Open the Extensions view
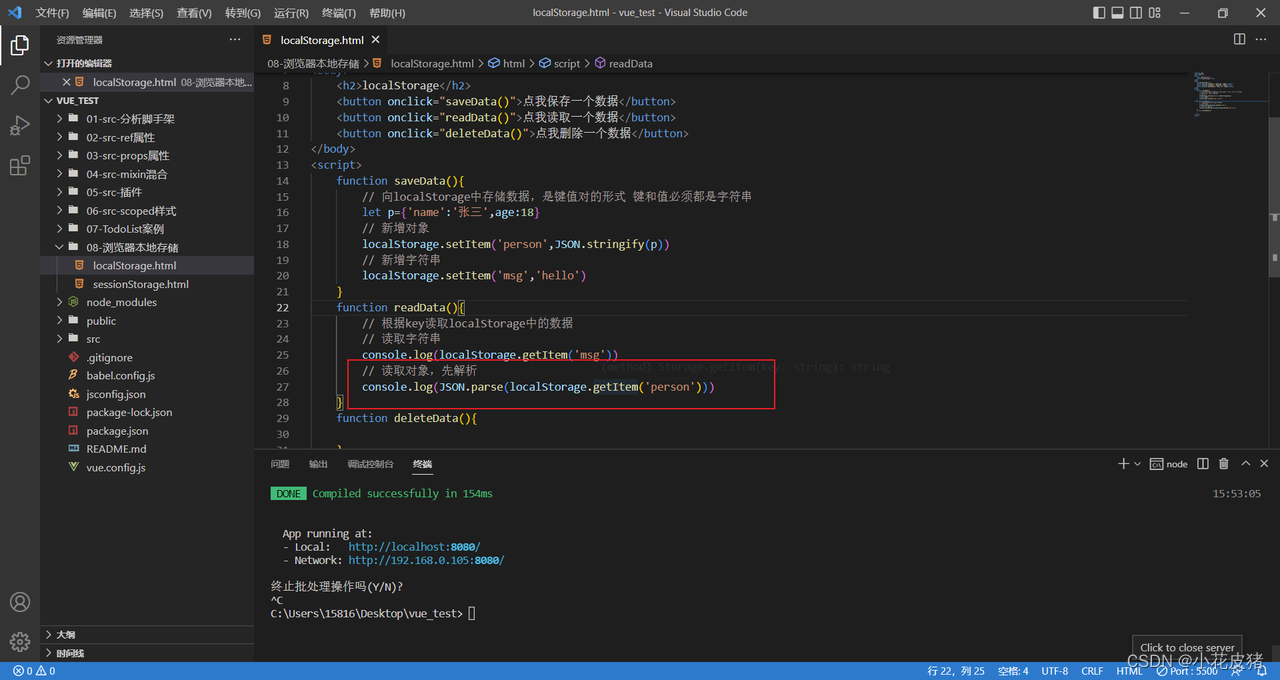The height and width of the screenshot is (680, 1280). pyautogui.click(x=20, y=166)
